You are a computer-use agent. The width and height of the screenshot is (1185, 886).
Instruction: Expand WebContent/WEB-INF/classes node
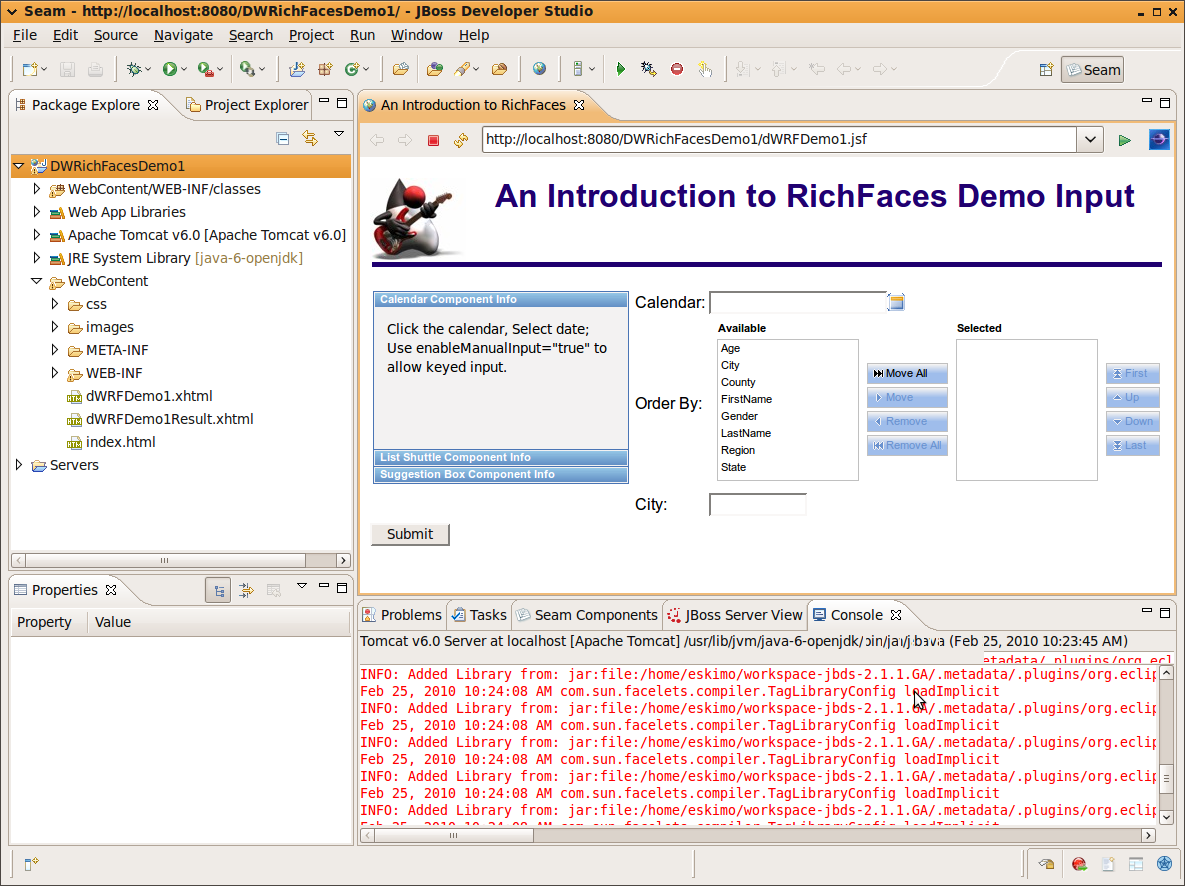coord(36,189)
